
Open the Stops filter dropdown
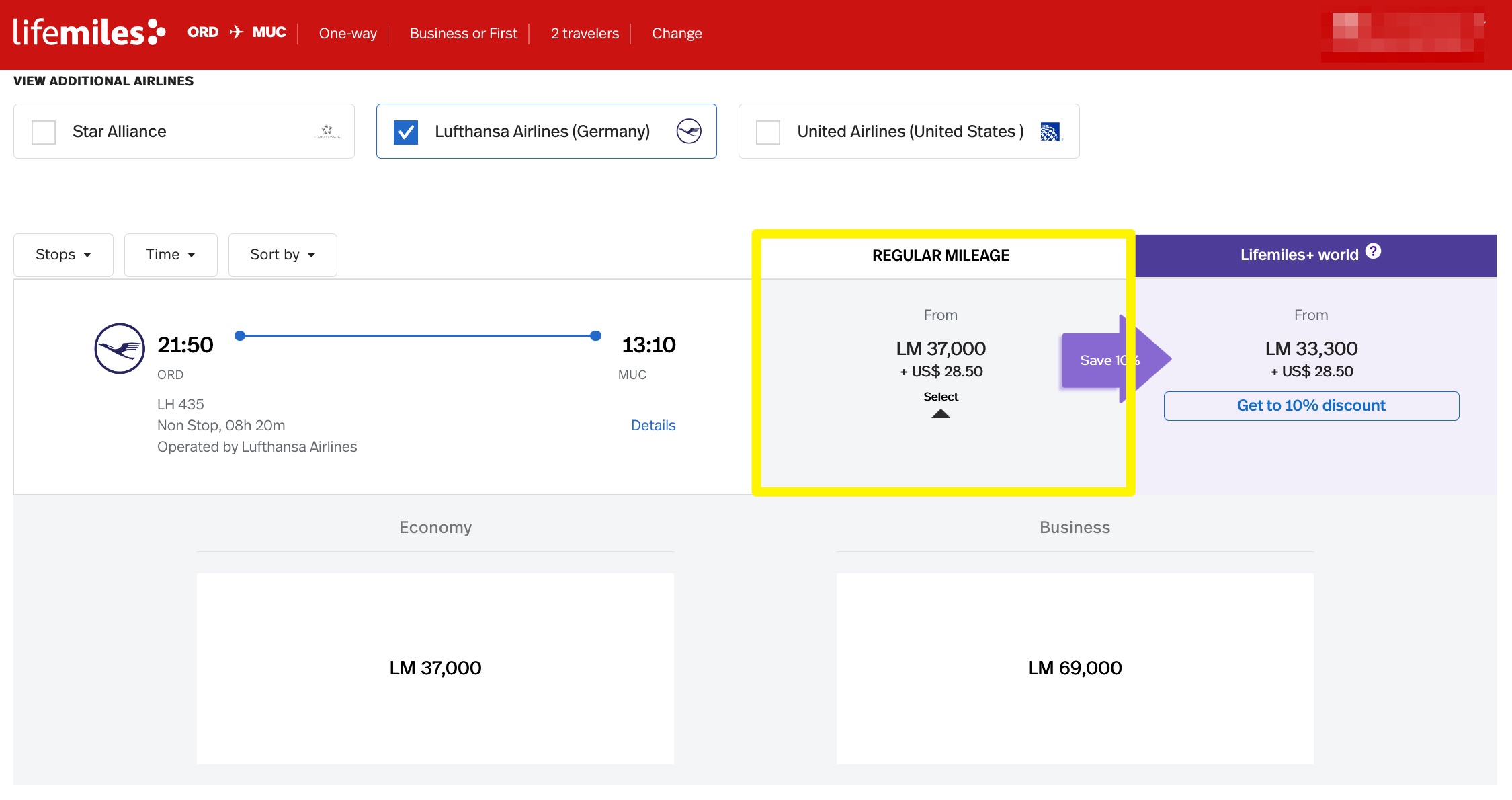coord(63,255)
